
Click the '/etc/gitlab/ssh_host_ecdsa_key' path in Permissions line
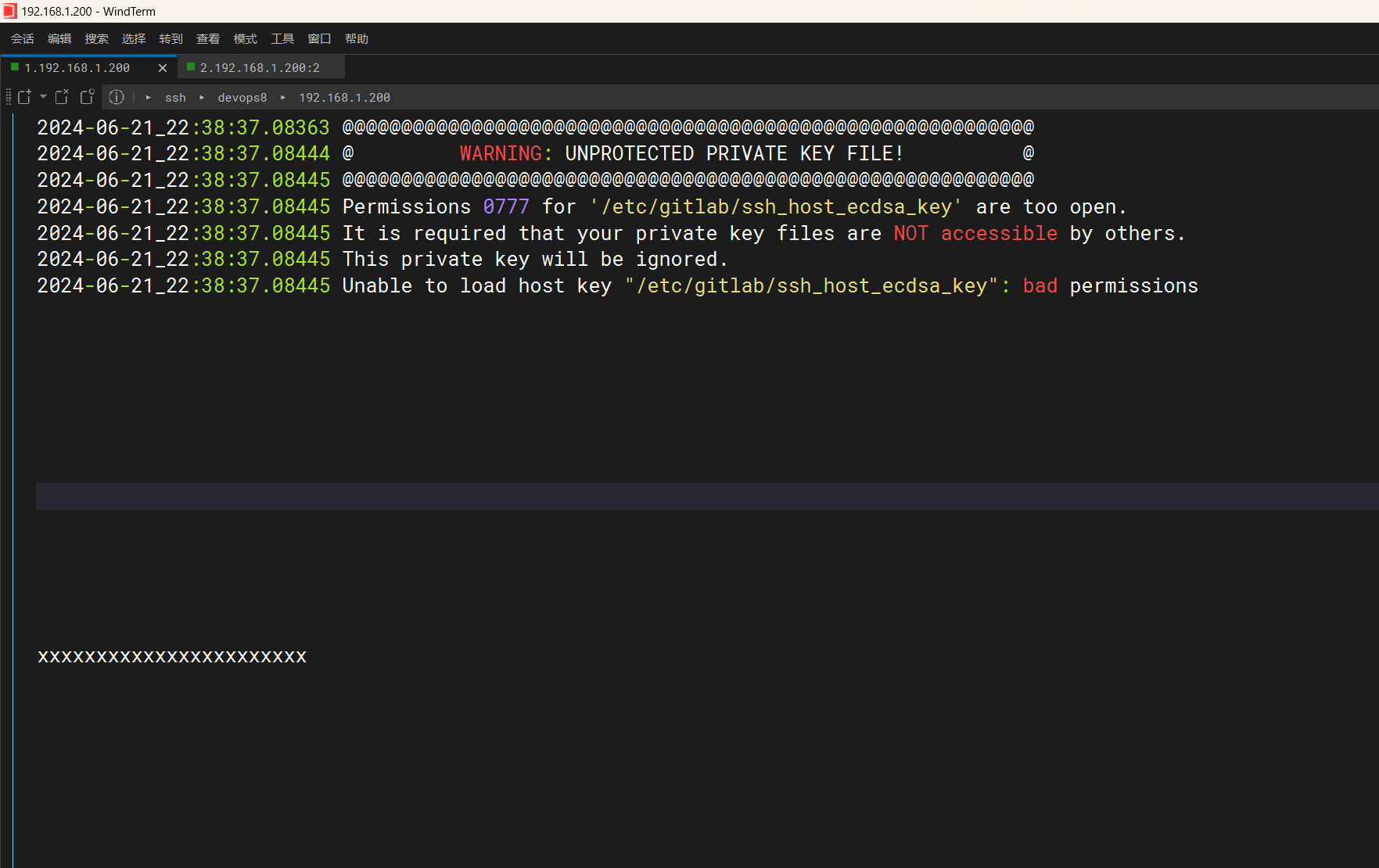pos(776,206)
